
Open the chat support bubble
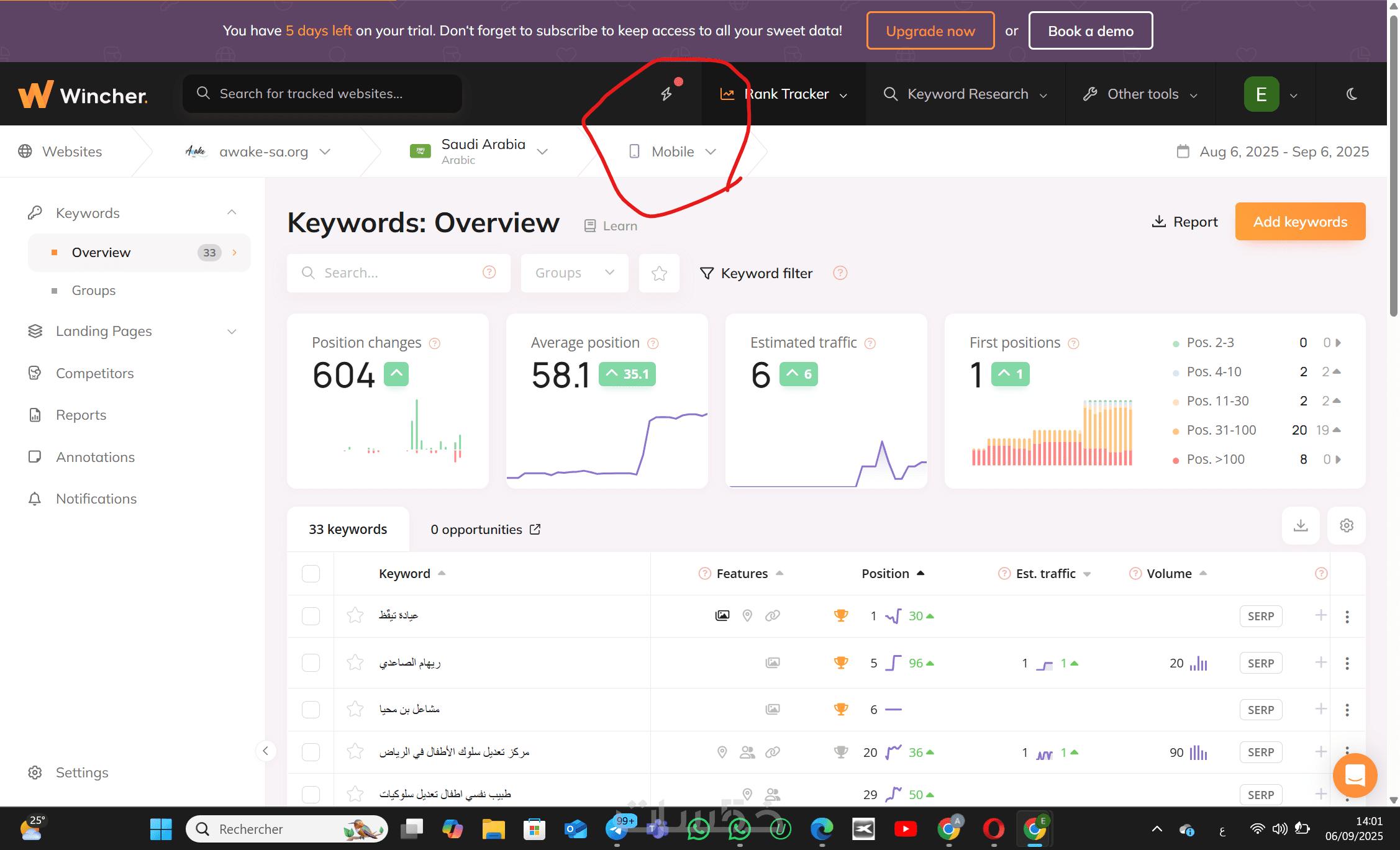[x=1354, y=775]
